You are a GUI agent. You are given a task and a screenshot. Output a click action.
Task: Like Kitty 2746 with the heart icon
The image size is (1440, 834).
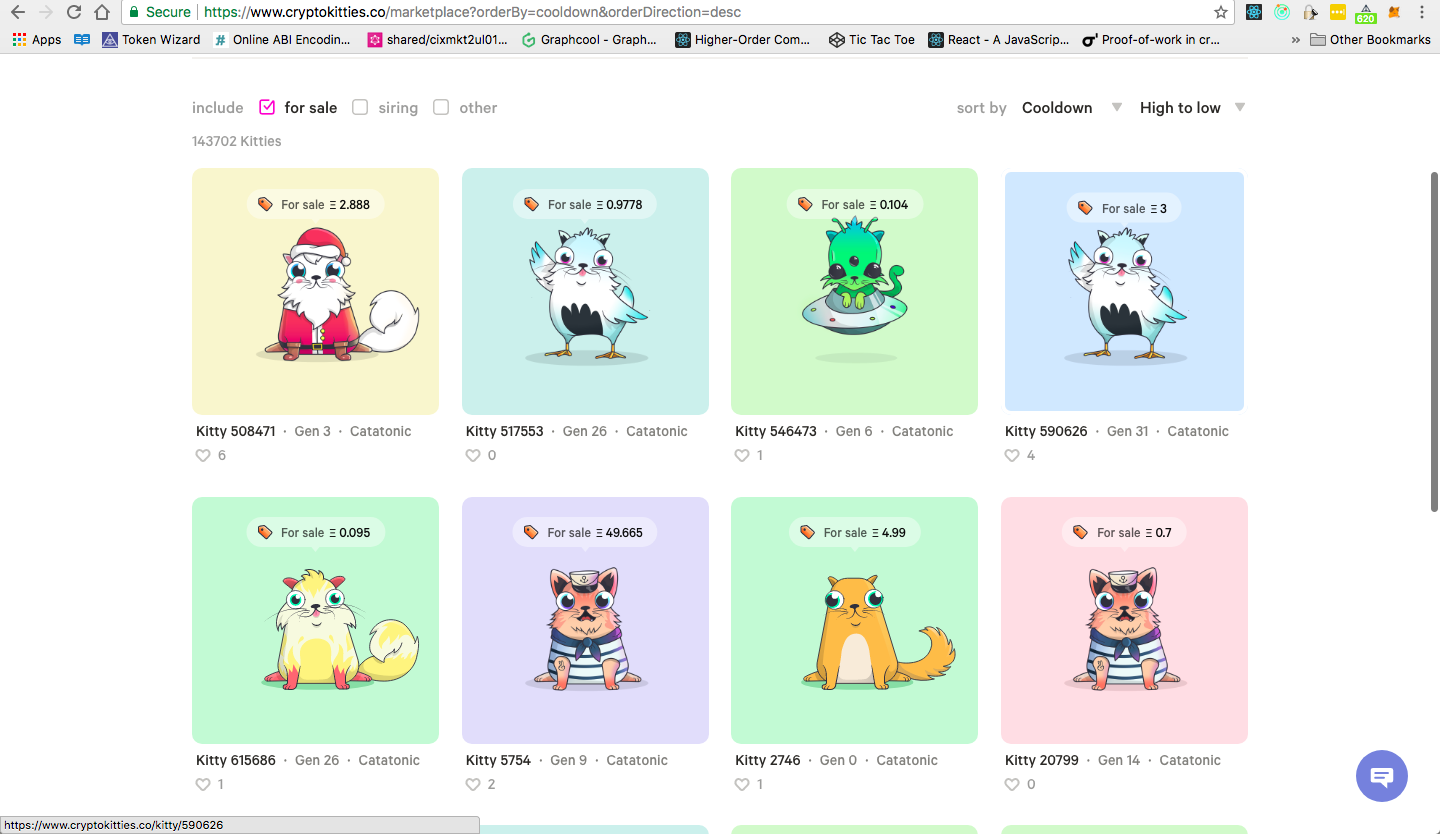point(742,784)
